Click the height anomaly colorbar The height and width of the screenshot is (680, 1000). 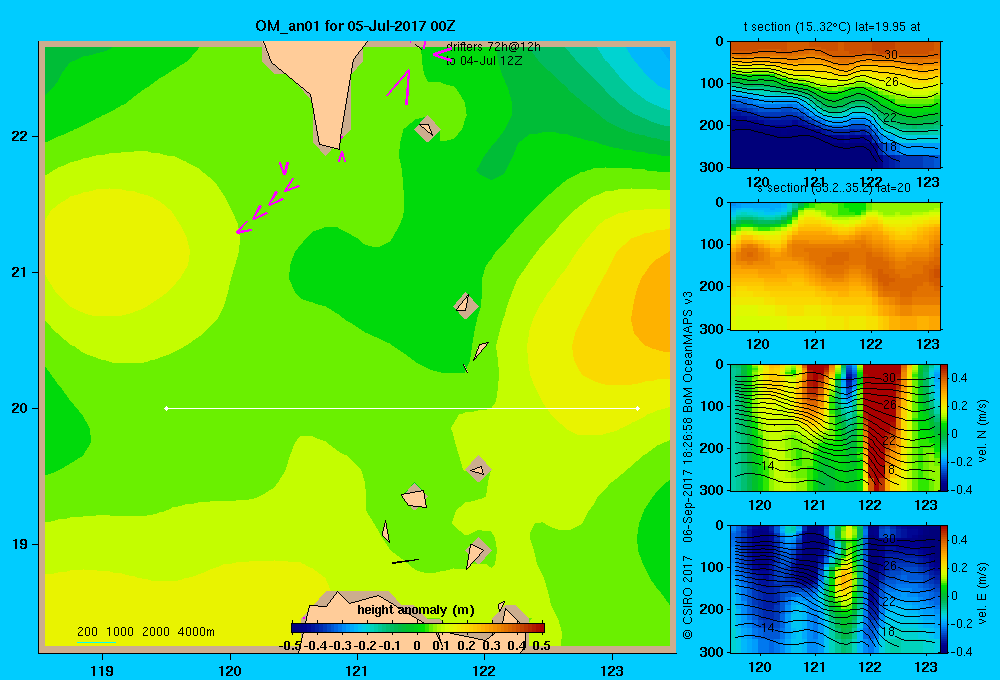[x=418, y=628]
